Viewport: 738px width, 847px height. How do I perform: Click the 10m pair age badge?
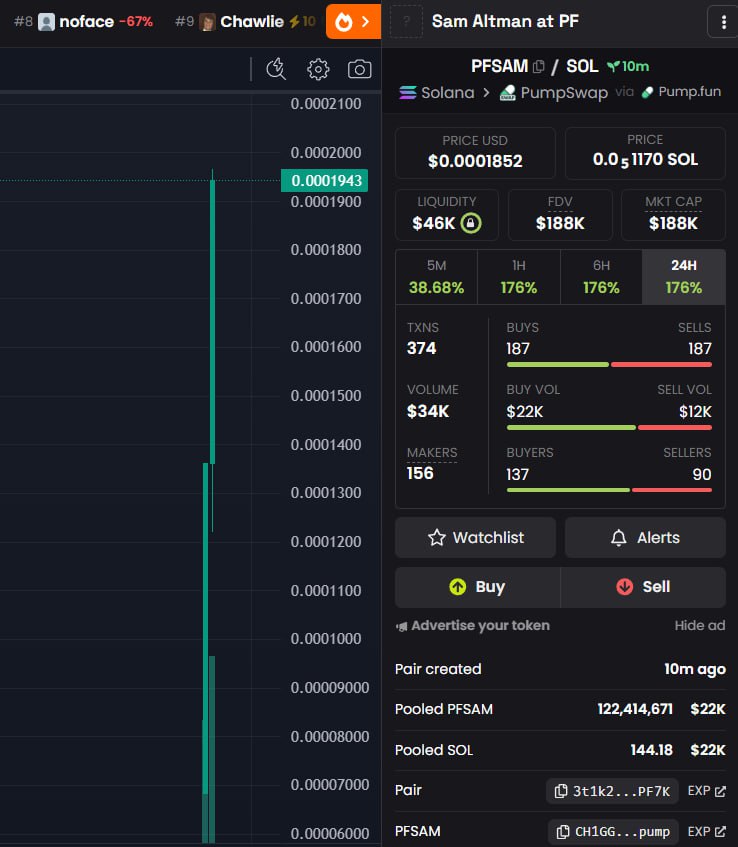628,66
